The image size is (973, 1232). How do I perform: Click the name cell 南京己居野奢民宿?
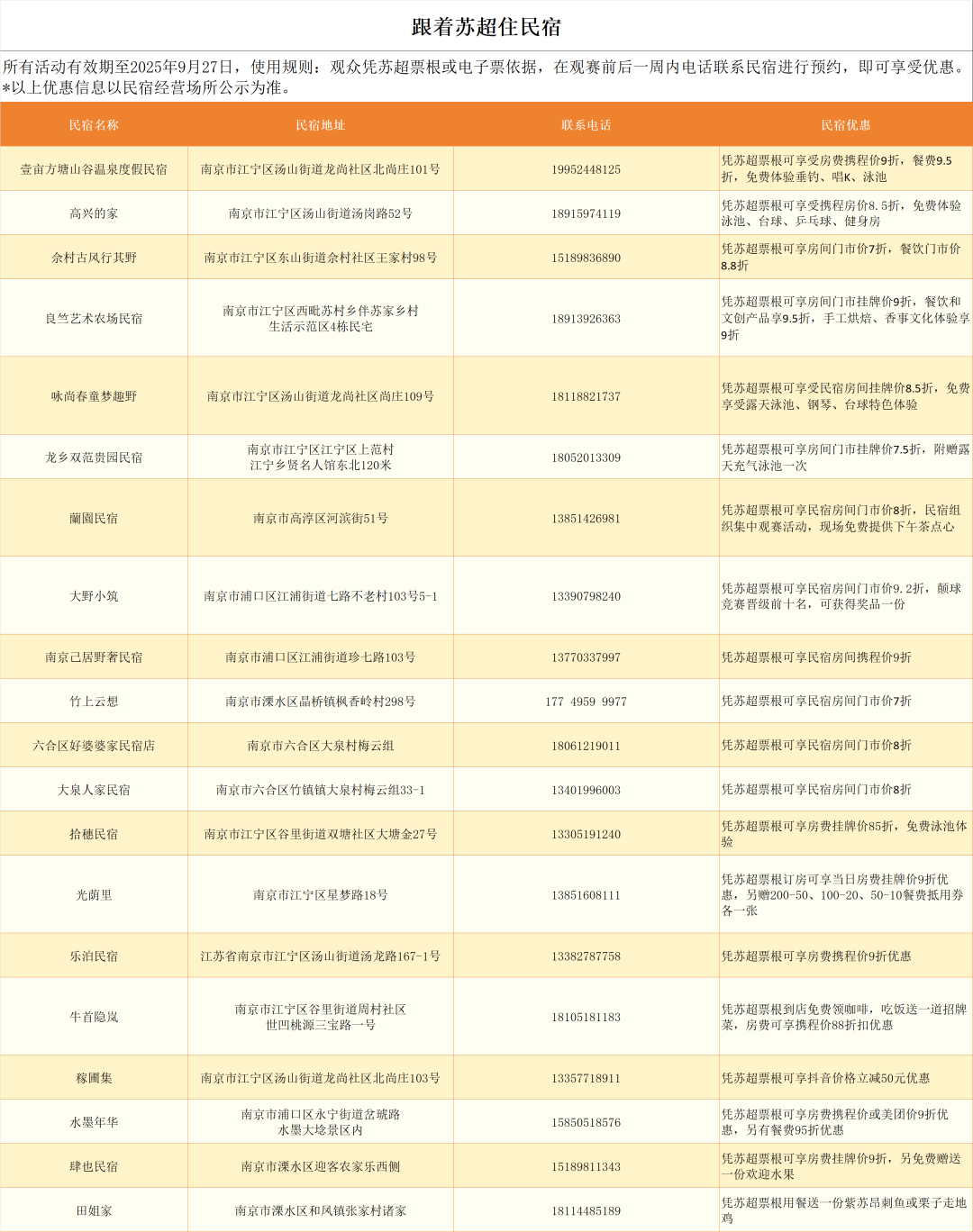(94, 657)
